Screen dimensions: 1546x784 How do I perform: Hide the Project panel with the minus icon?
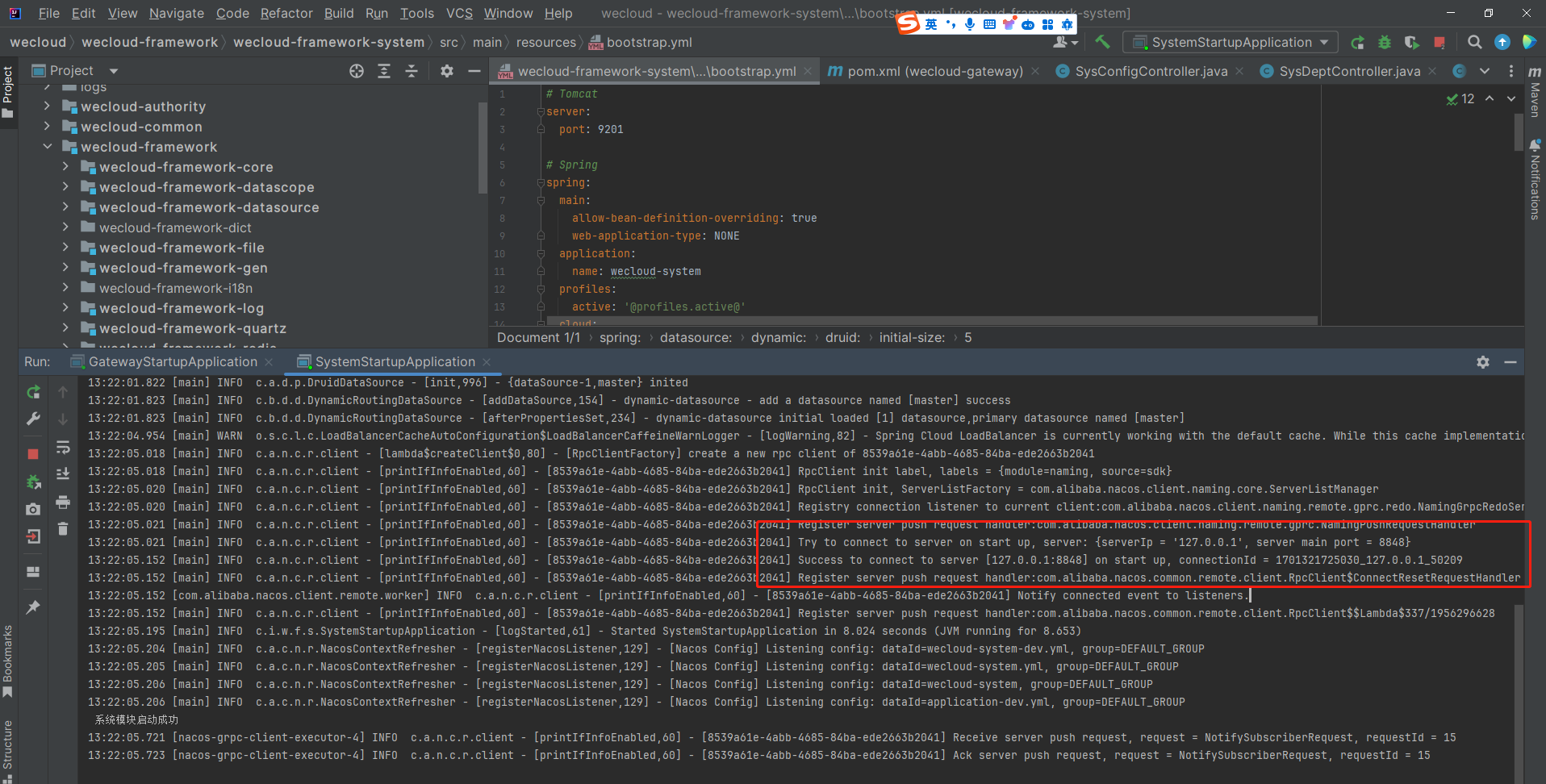pos(474,71)
